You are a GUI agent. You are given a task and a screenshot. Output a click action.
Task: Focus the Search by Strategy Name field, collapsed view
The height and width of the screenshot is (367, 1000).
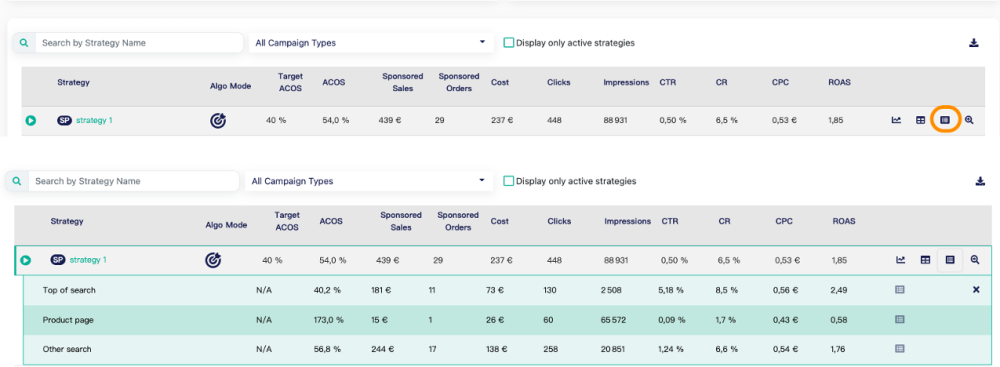click(139, 43)
